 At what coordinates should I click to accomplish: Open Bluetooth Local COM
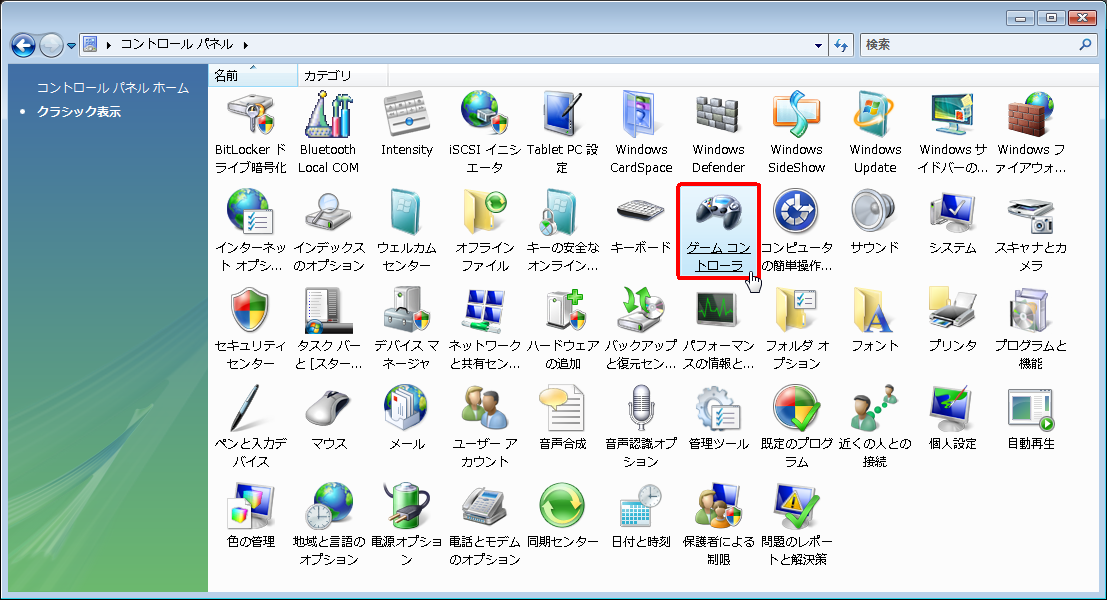click(328, 132)
